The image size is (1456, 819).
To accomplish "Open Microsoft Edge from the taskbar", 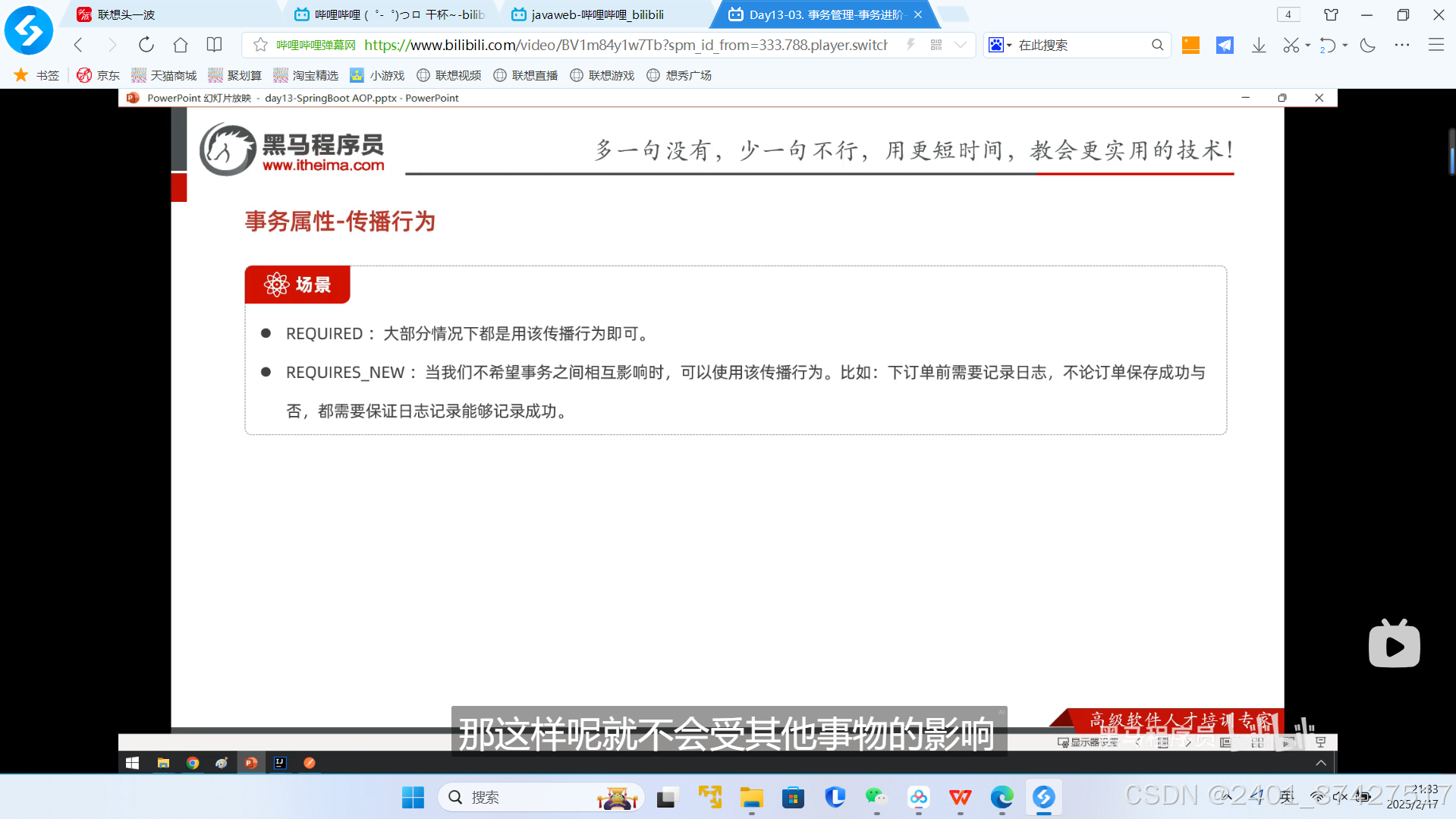I will [1002, 797].
